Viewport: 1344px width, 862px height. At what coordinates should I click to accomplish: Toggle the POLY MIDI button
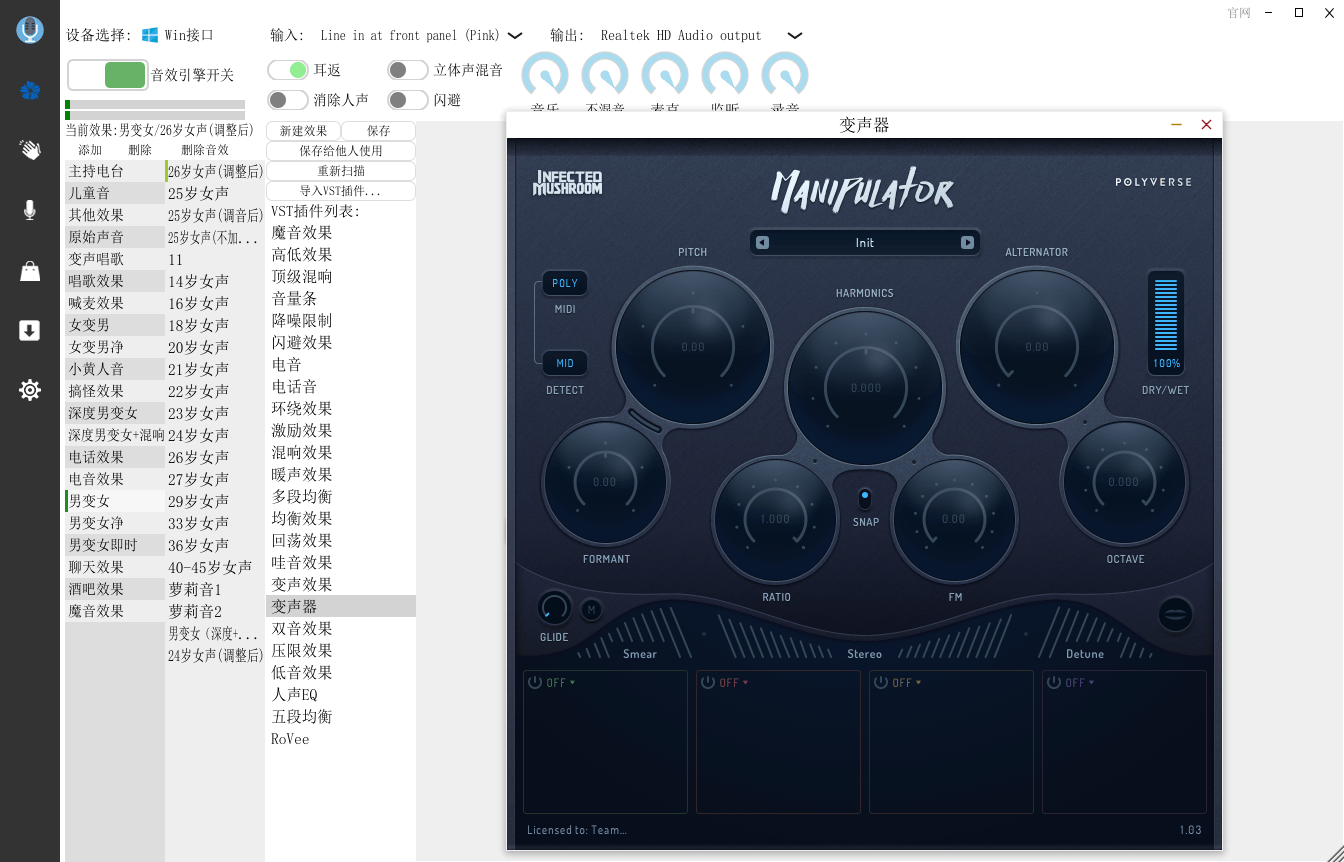[x=565, y=284]
